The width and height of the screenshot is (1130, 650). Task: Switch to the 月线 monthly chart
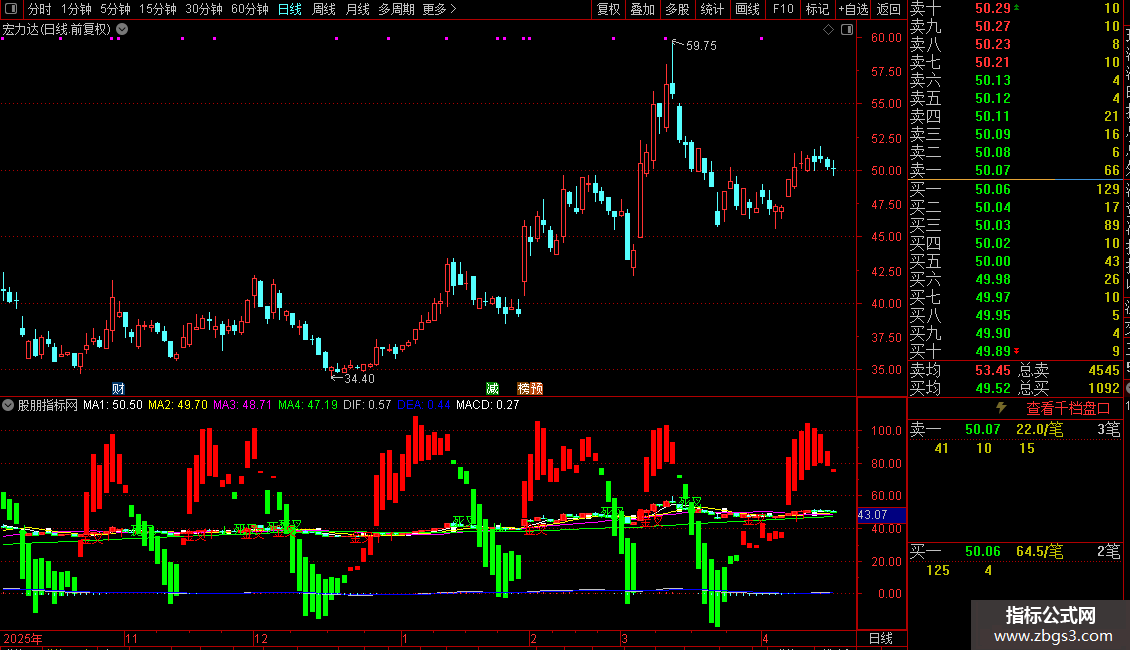pyautogui.click(x=357, y=9)
